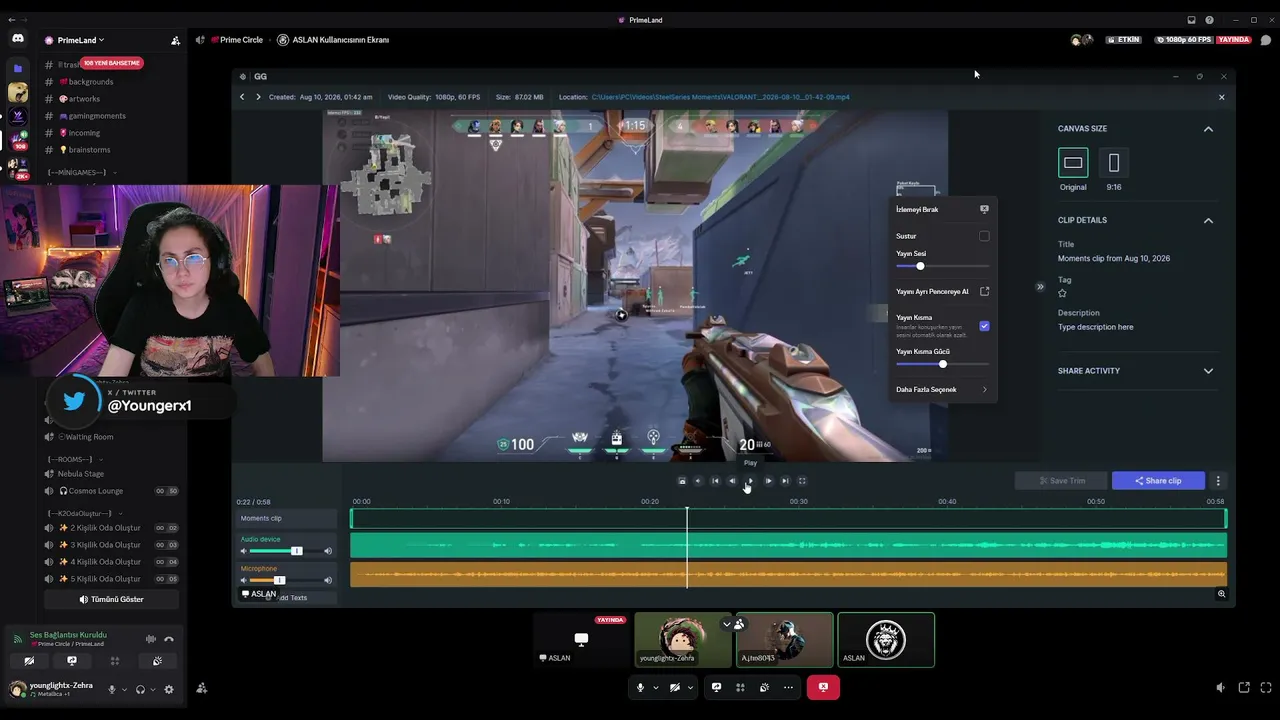Select 9:16 canvas size
The image size is (1280, 720).
click(x=1114, y=162)
